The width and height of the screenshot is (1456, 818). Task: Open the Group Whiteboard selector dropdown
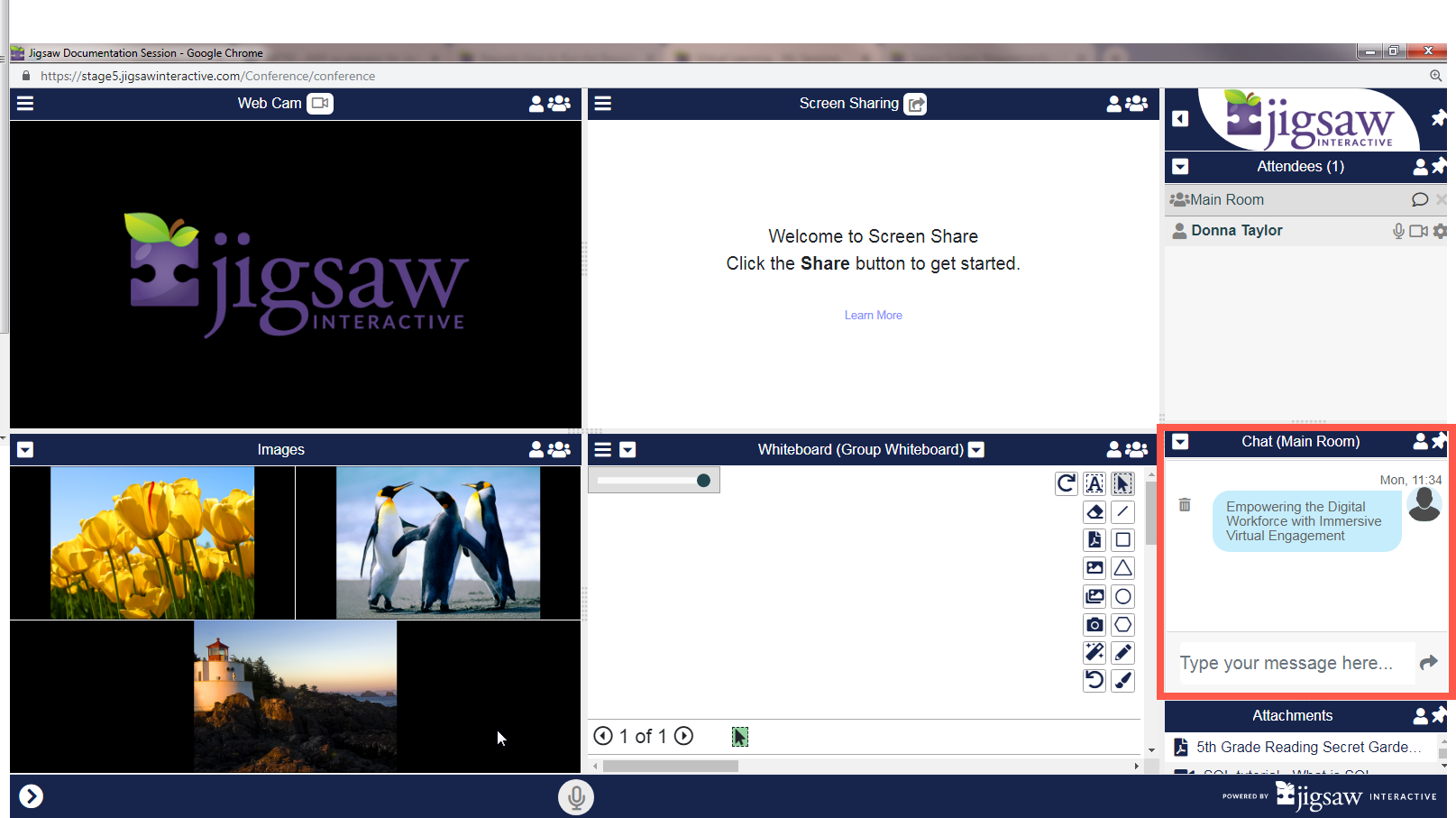click(976, 450)
